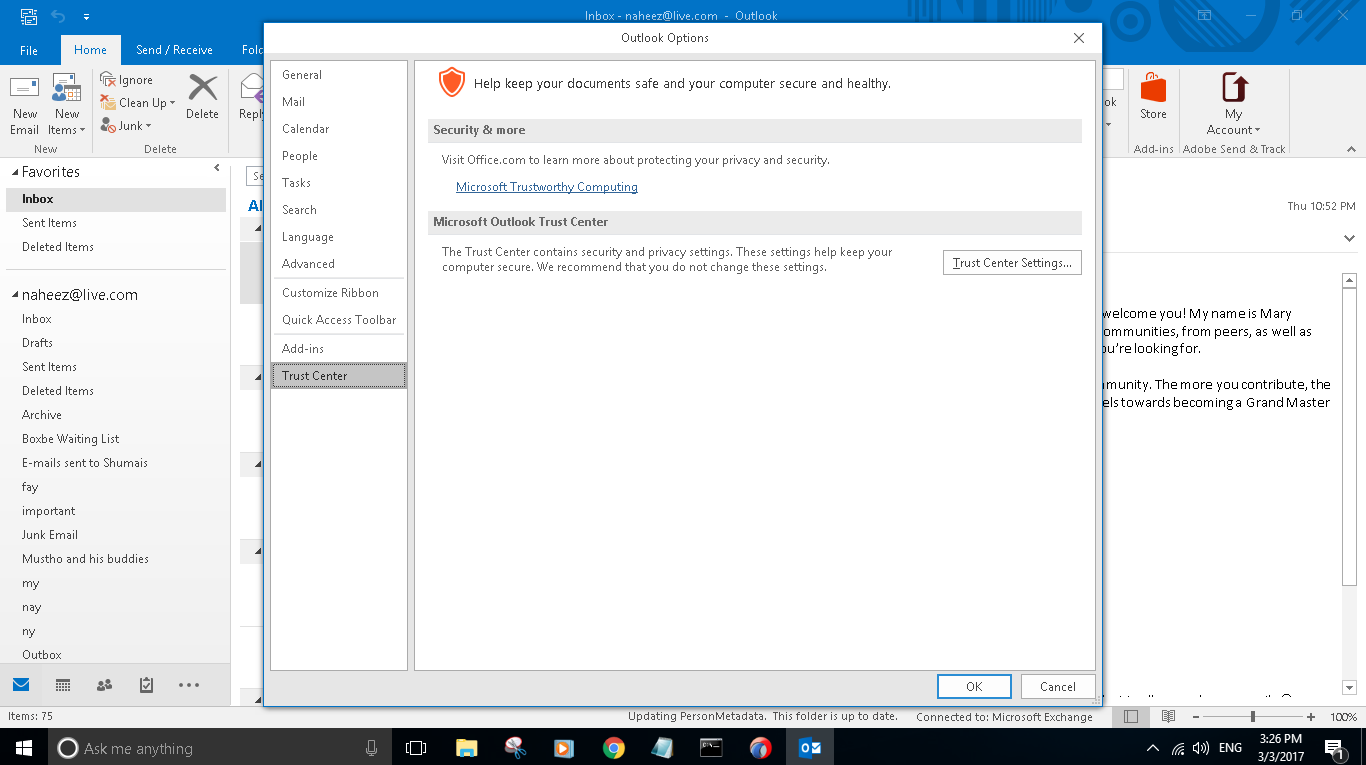Adjust the zoom slider handle
This screenshot has height=765, width=1366.
tap(1253, 717)
